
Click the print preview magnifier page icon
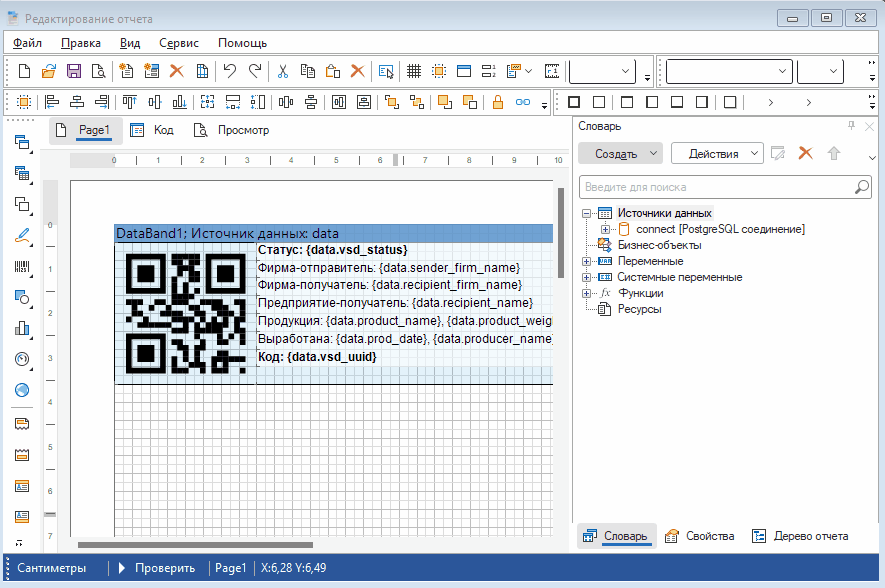pyautogui.click(x=99, y=71)
